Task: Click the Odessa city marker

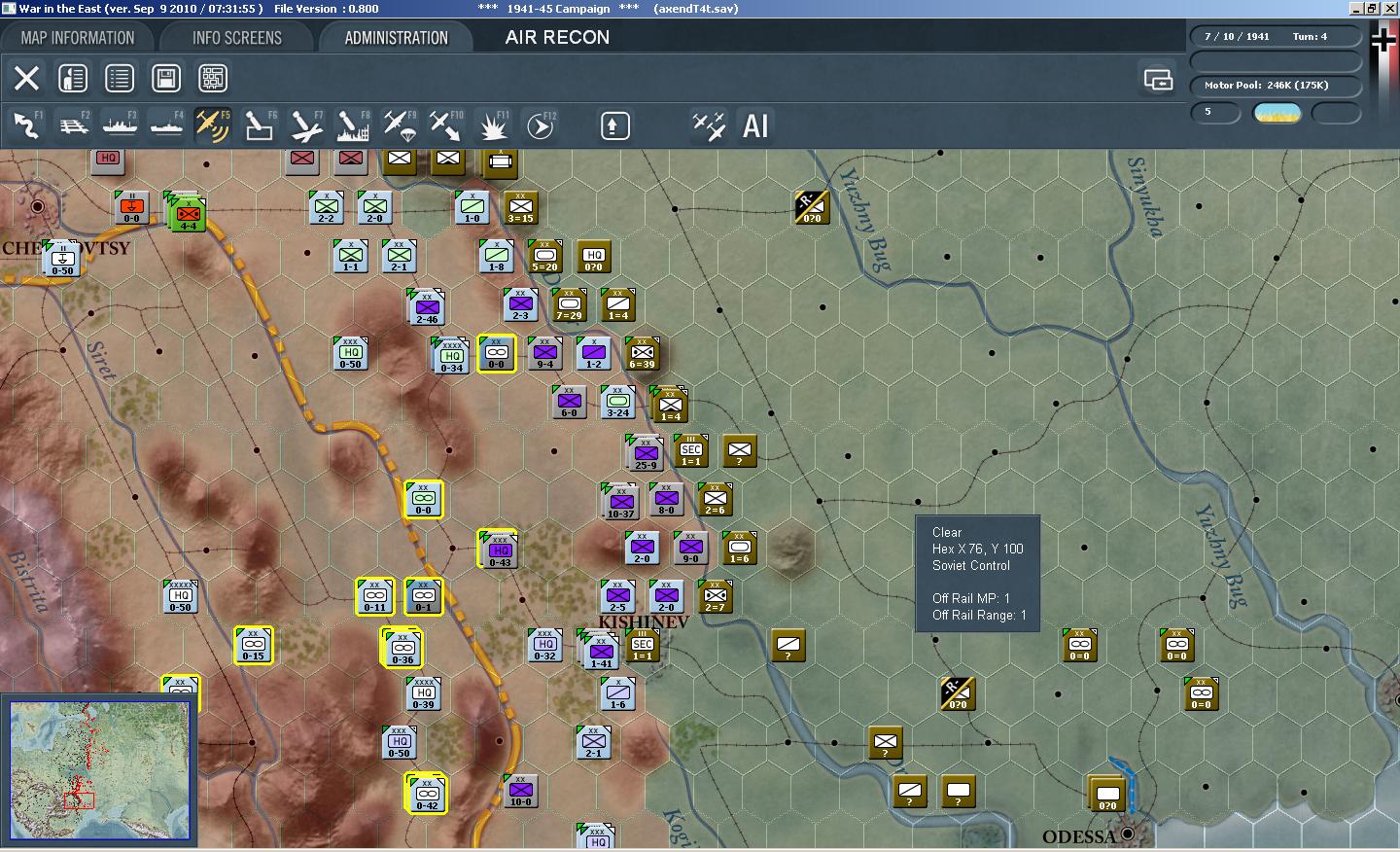Action: [x=1128, y=834]
